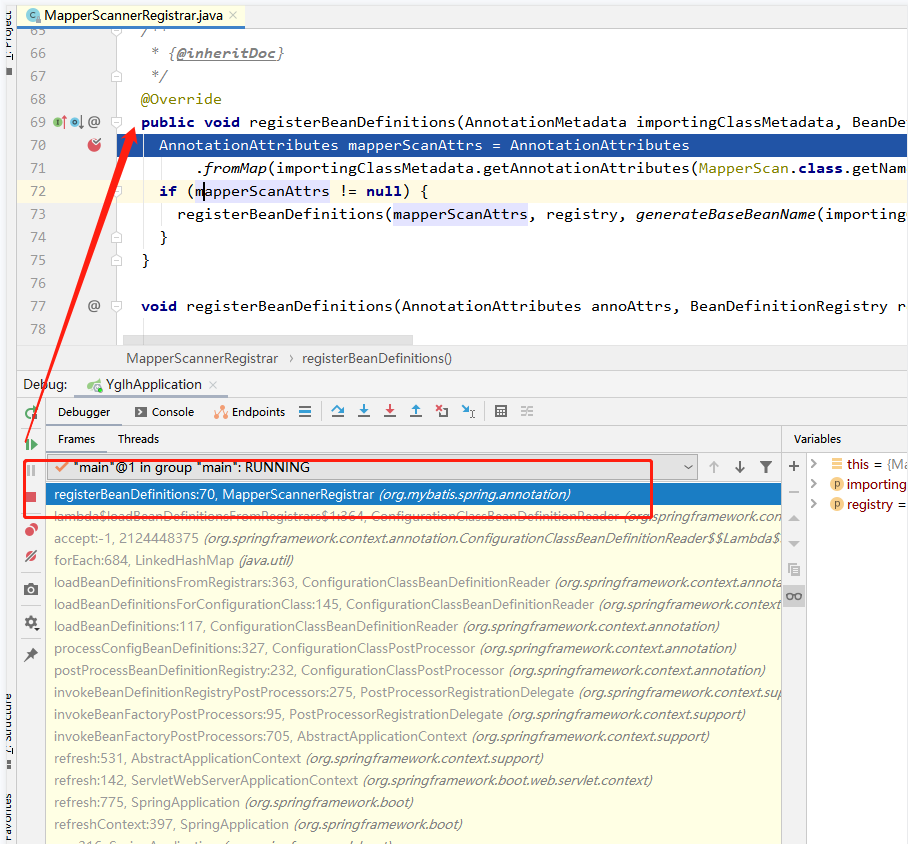Remove watch with the minus icon
The width and height of the screenshot is (908, 844).
[794, 492]
